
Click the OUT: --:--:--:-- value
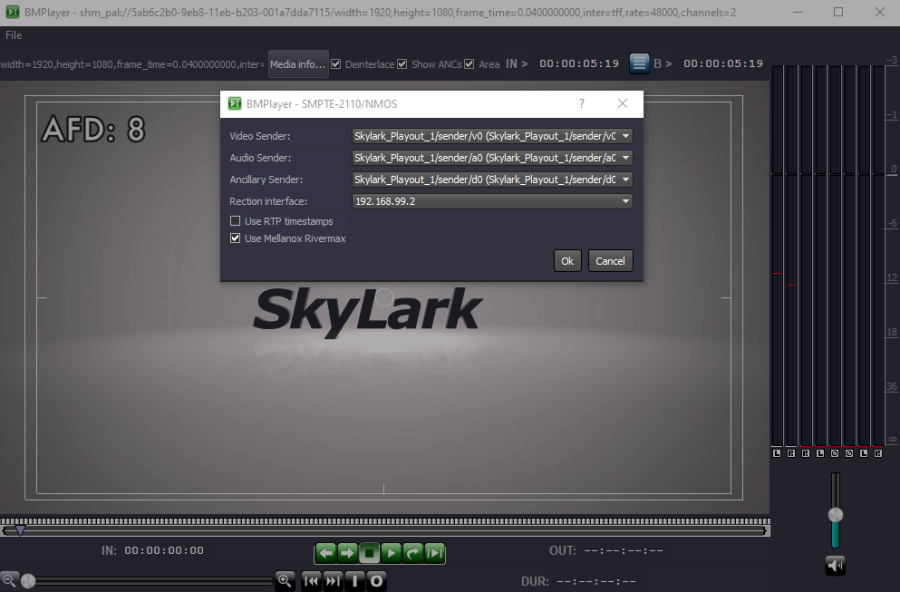[623, 551]
